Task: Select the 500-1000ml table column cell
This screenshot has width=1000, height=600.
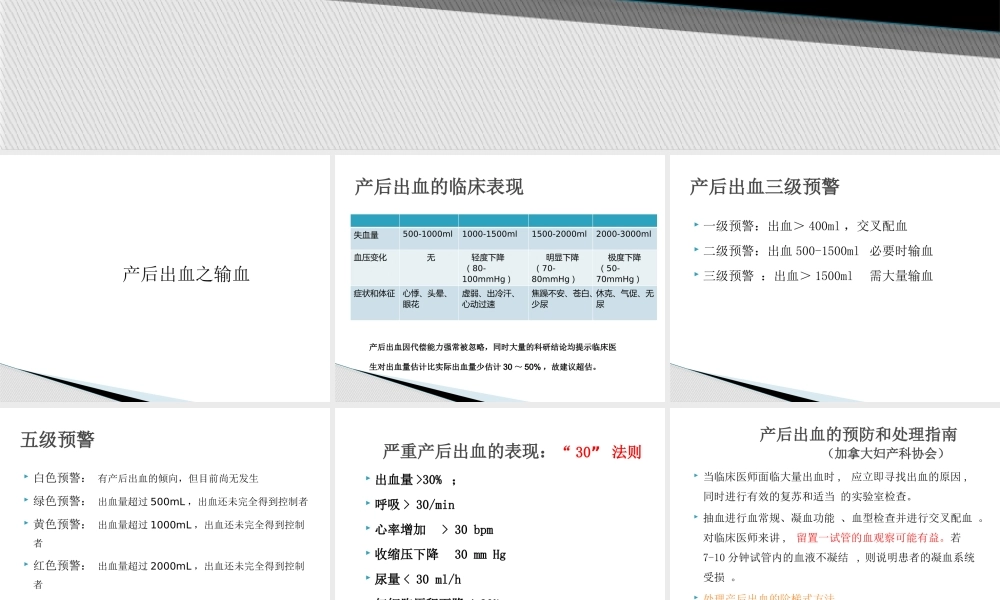Action: click(x=428, y=234)
